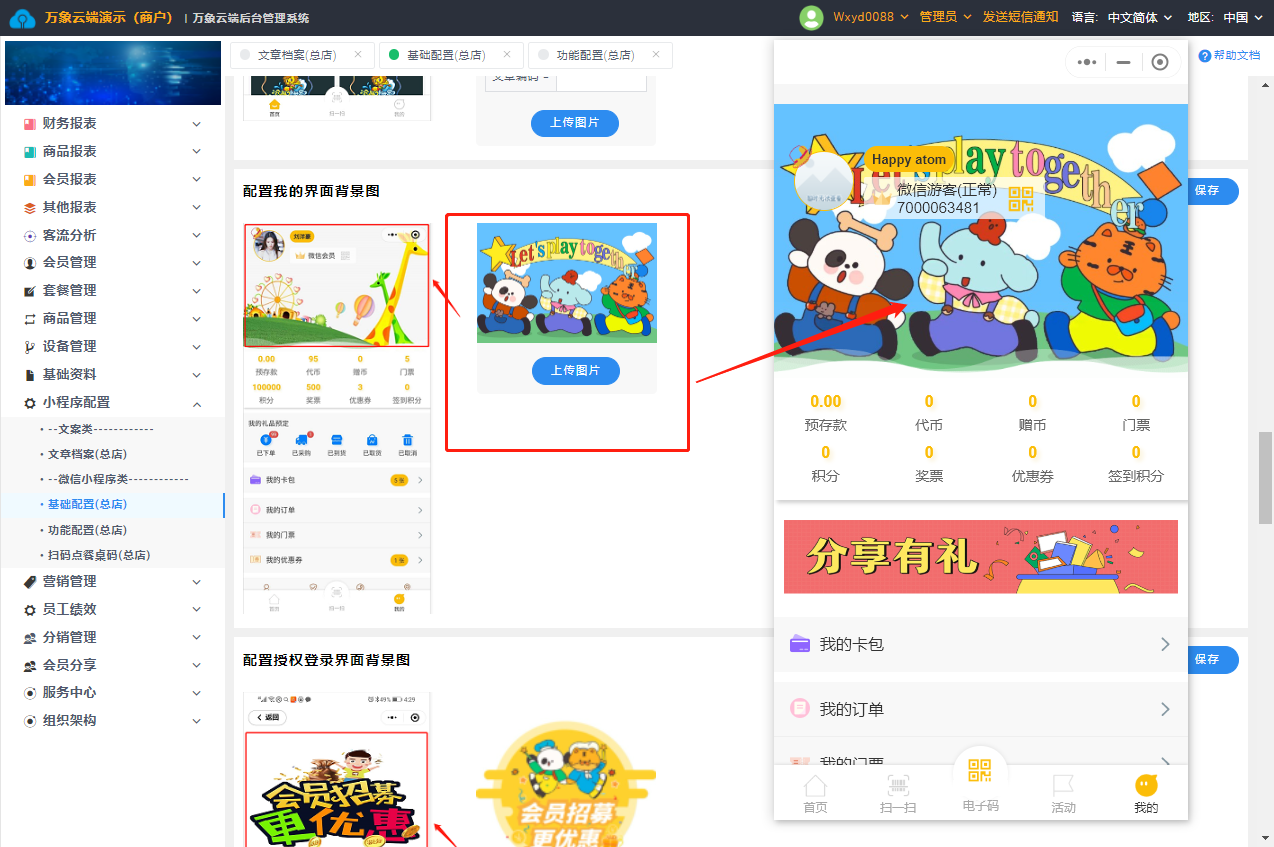The height and width of the screenshot is (847, 1274).
Task: Collapse 小程序配置 using its up chevron
Action: tap(197, 403)
